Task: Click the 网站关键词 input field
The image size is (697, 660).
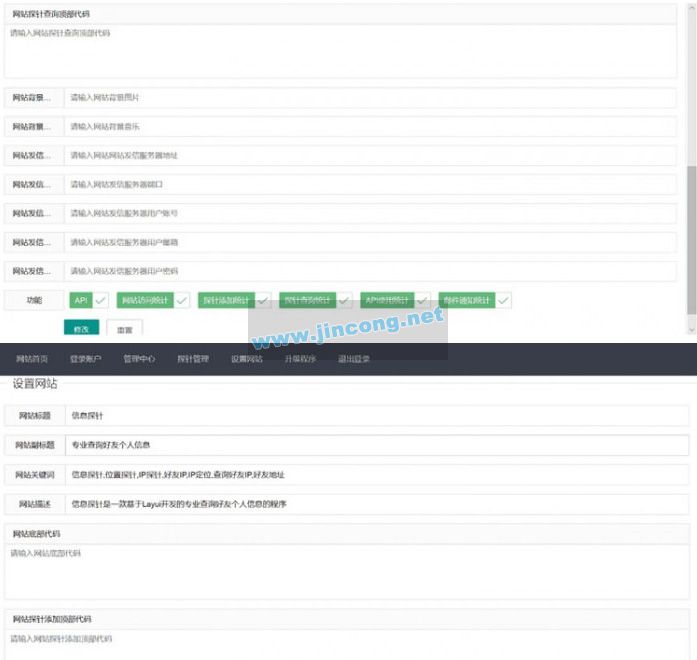Action: [377, 475]
